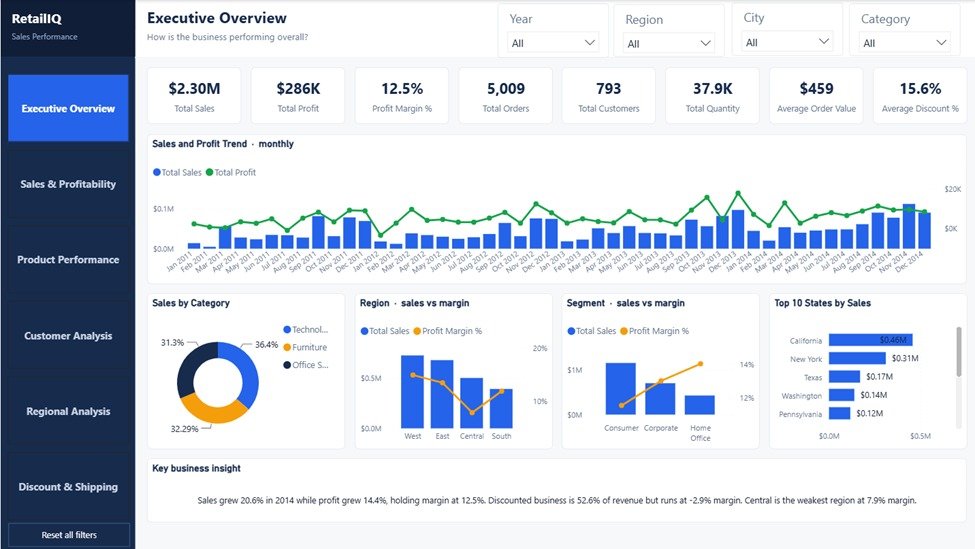Image resolution: width=975 pixels, height=549 pixels.
Task: Click the Corporate segment bar
Action: click(x=660, y=399)
